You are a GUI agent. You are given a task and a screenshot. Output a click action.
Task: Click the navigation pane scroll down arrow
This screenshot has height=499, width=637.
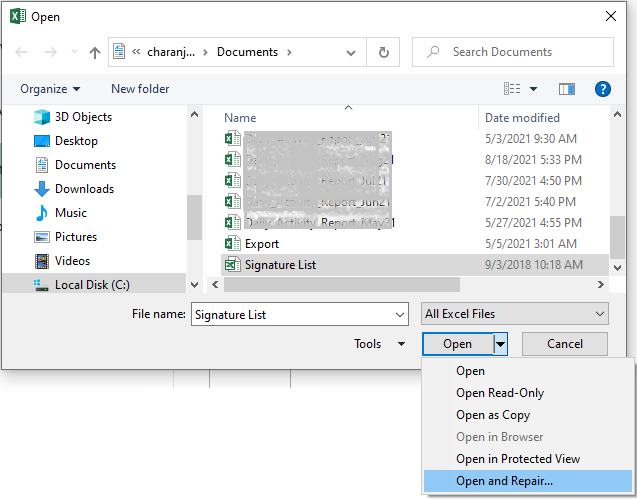(195, 285)
